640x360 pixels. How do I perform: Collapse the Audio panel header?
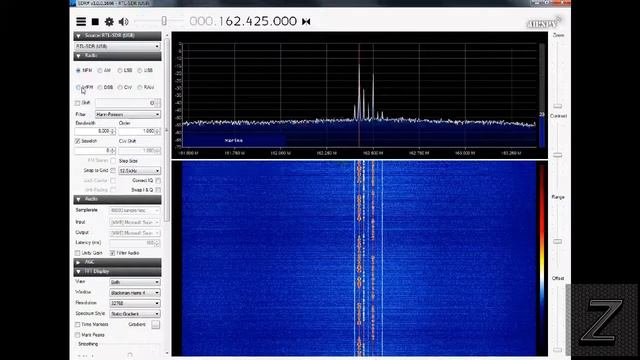click(118, 199)
